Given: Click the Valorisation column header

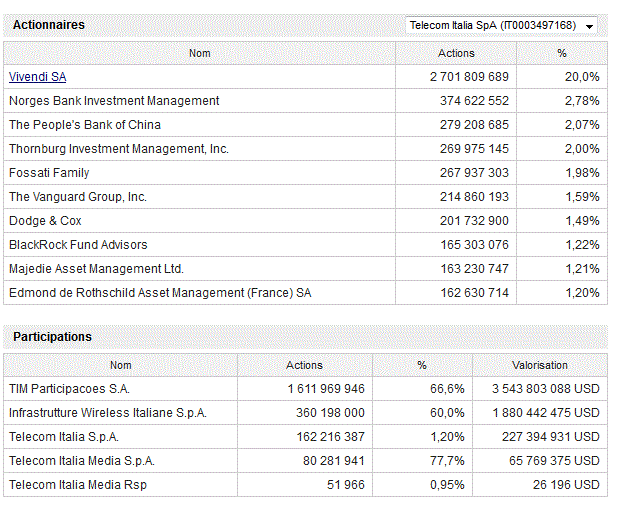Looking at the screenshot, I should point(540,365).
